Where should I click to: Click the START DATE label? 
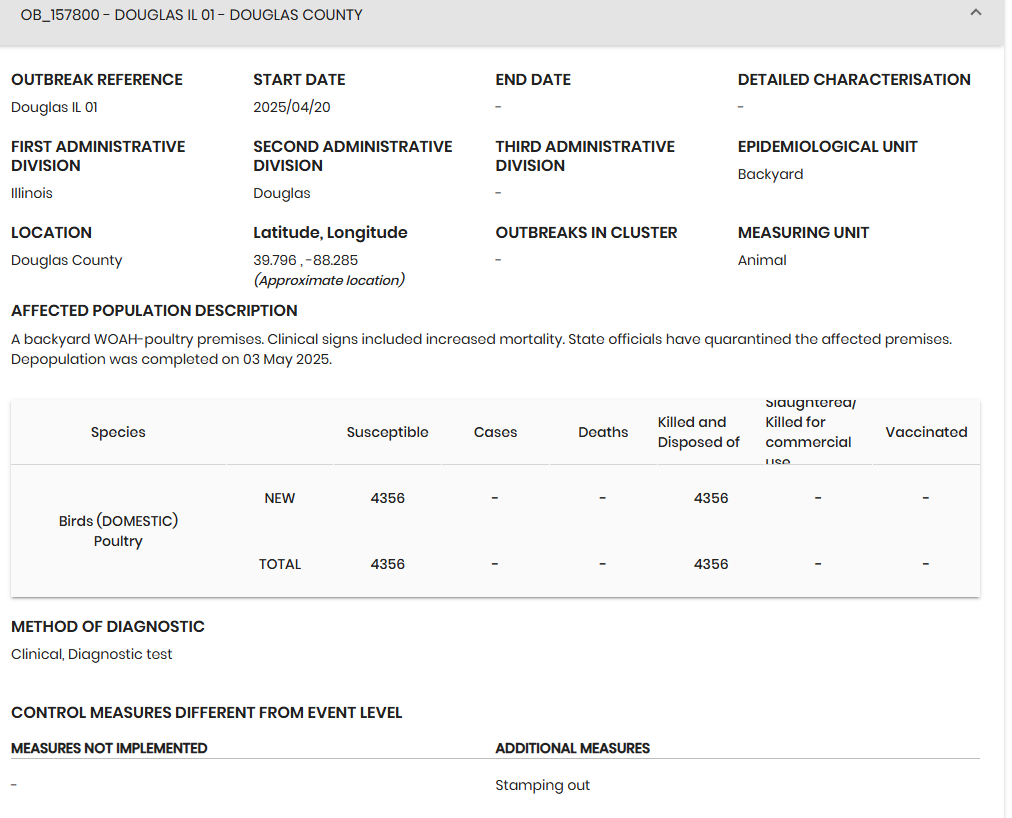299,79
